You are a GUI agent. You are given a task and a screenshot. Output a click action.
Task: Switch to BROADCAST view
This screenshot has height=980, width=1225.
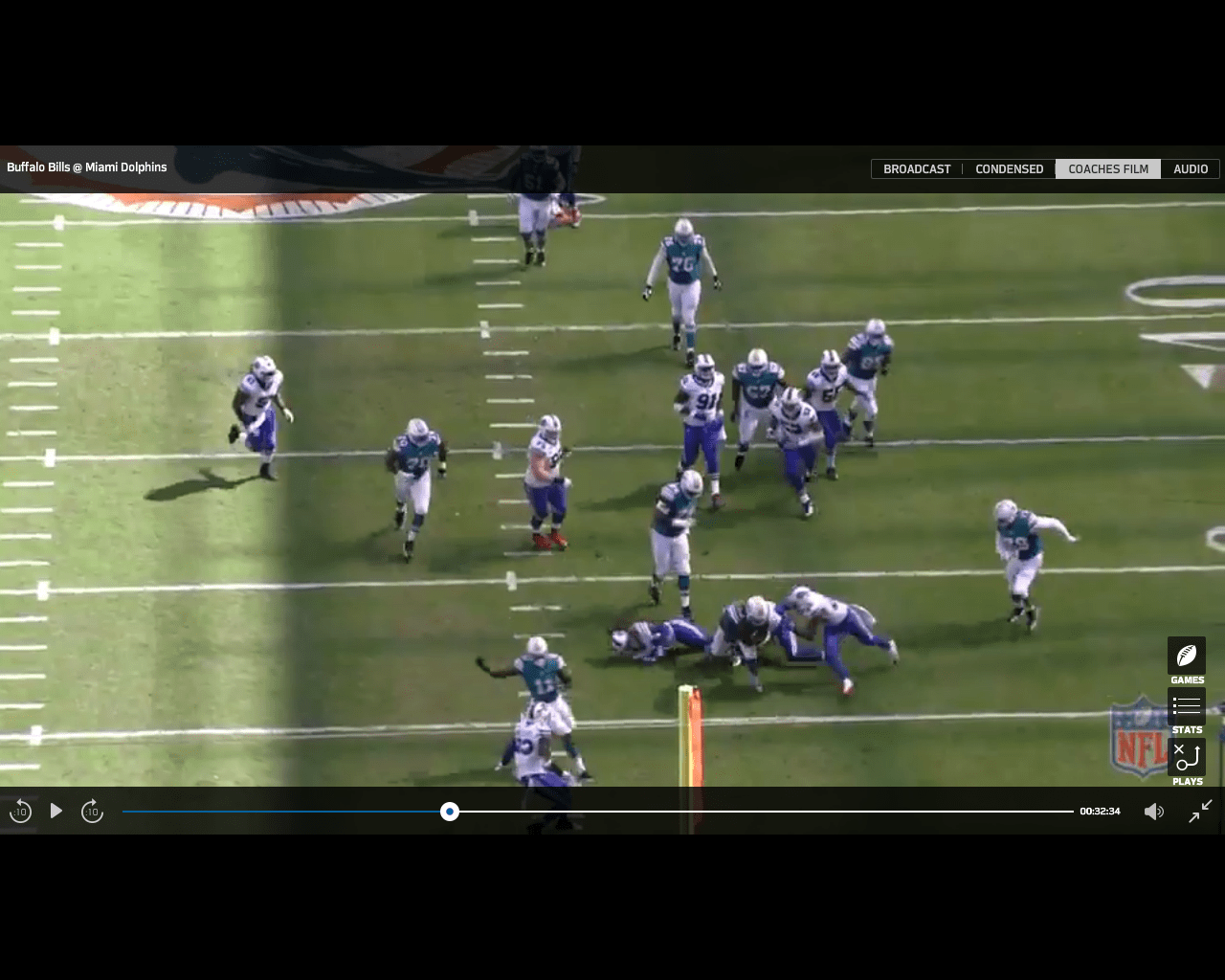(x=916, y=168)
